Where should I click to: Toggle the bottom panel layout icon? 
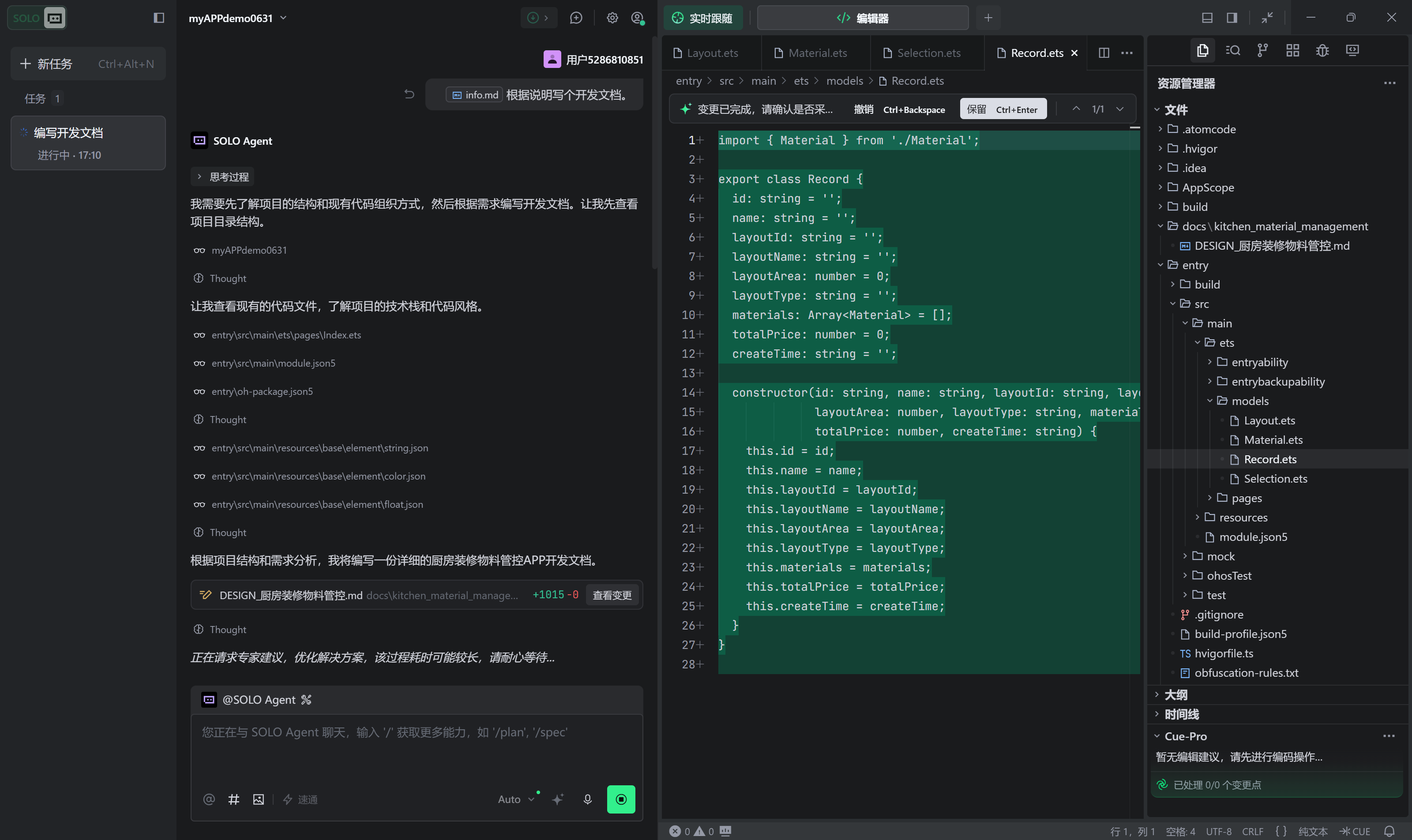[x=1207, y=18]
